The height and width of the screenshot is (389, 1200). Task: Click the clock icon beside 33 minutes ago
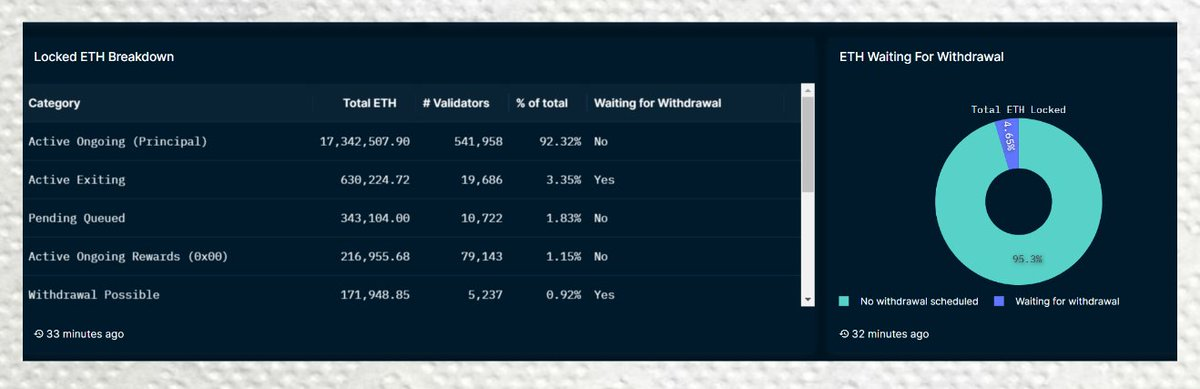coord(38,333)
